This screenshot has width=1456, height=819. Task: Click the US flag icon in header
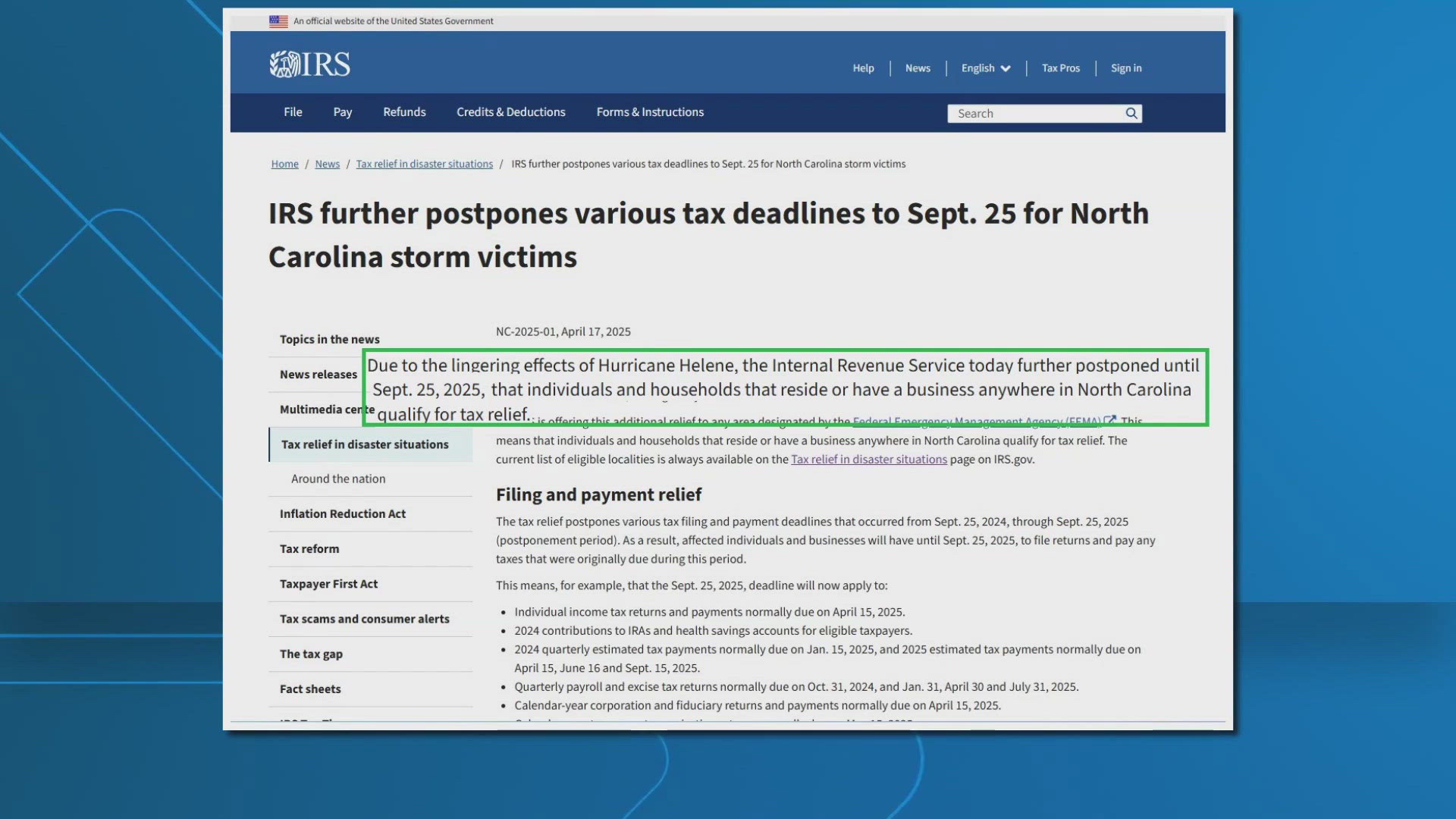278,20
